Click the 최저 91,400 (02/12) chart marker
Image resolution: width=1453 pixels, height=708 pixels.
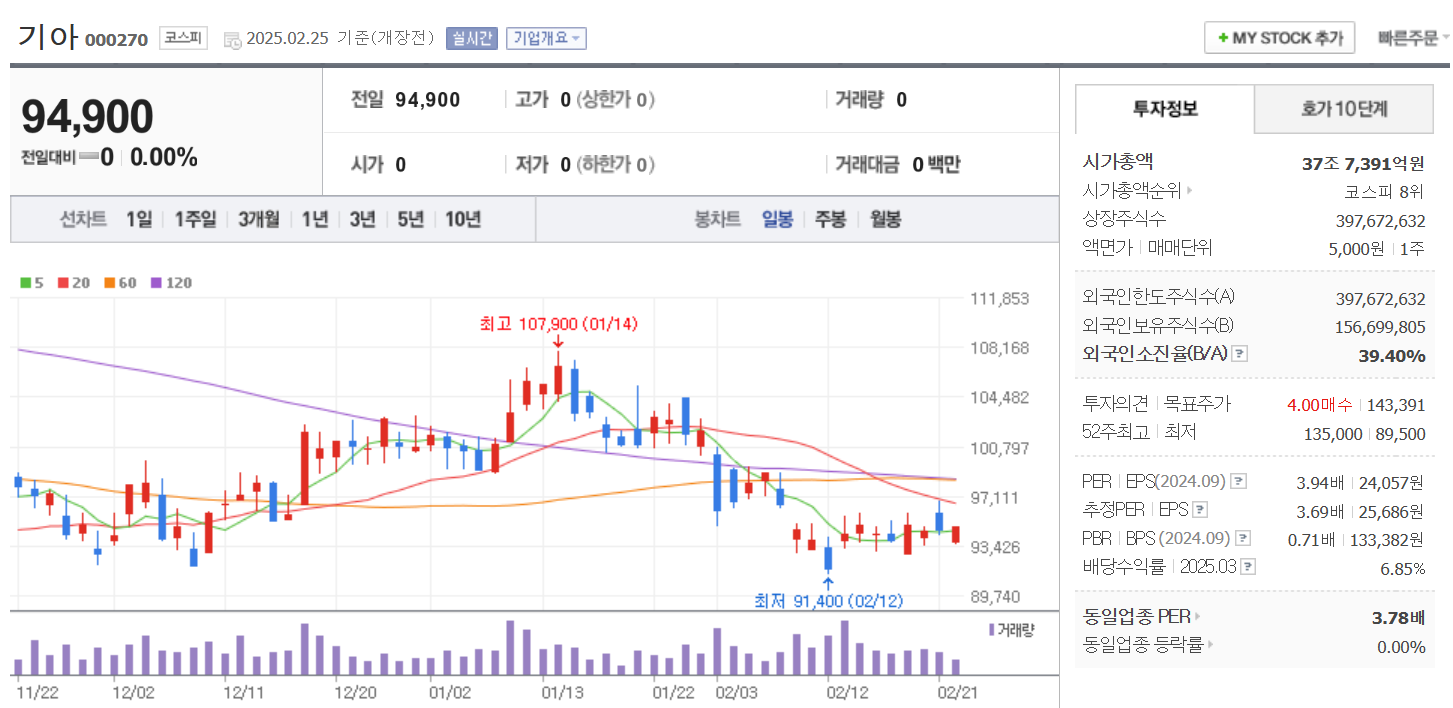(x=828, y=601)
